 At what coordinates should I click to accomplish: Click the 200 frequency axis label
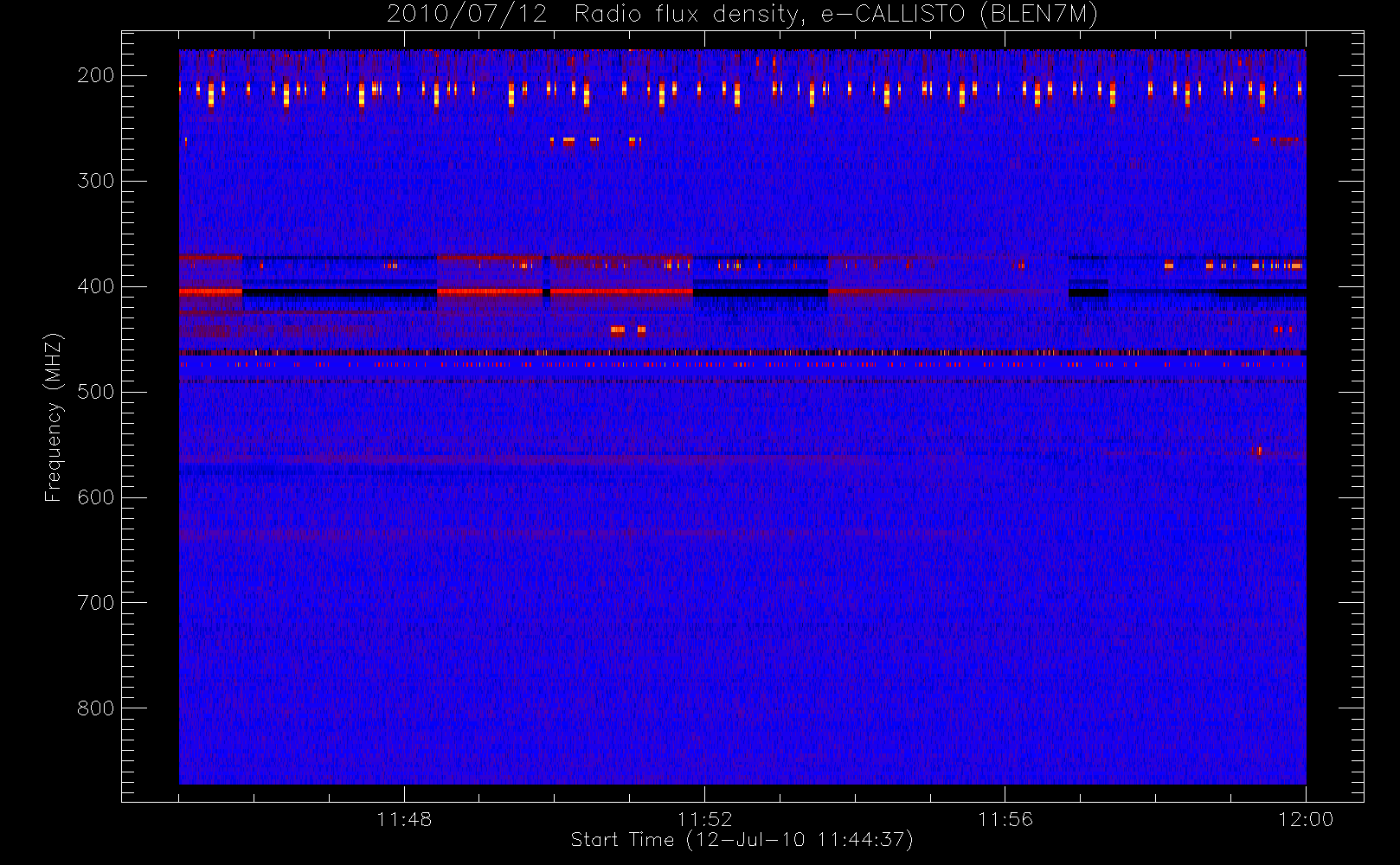[x=96, y=75]
